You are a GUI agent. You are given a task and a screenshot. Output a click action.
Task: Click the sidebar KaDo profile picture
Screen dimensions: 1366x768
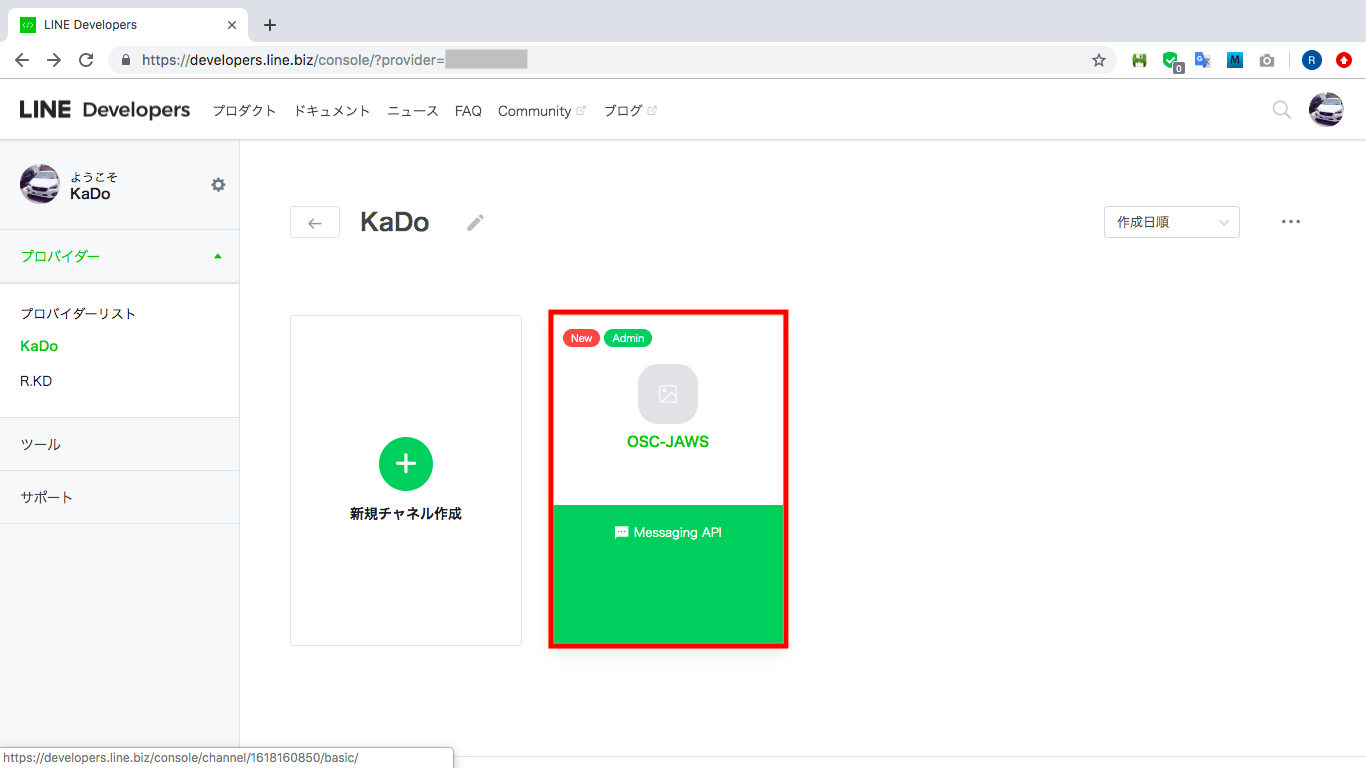point(40,184)
